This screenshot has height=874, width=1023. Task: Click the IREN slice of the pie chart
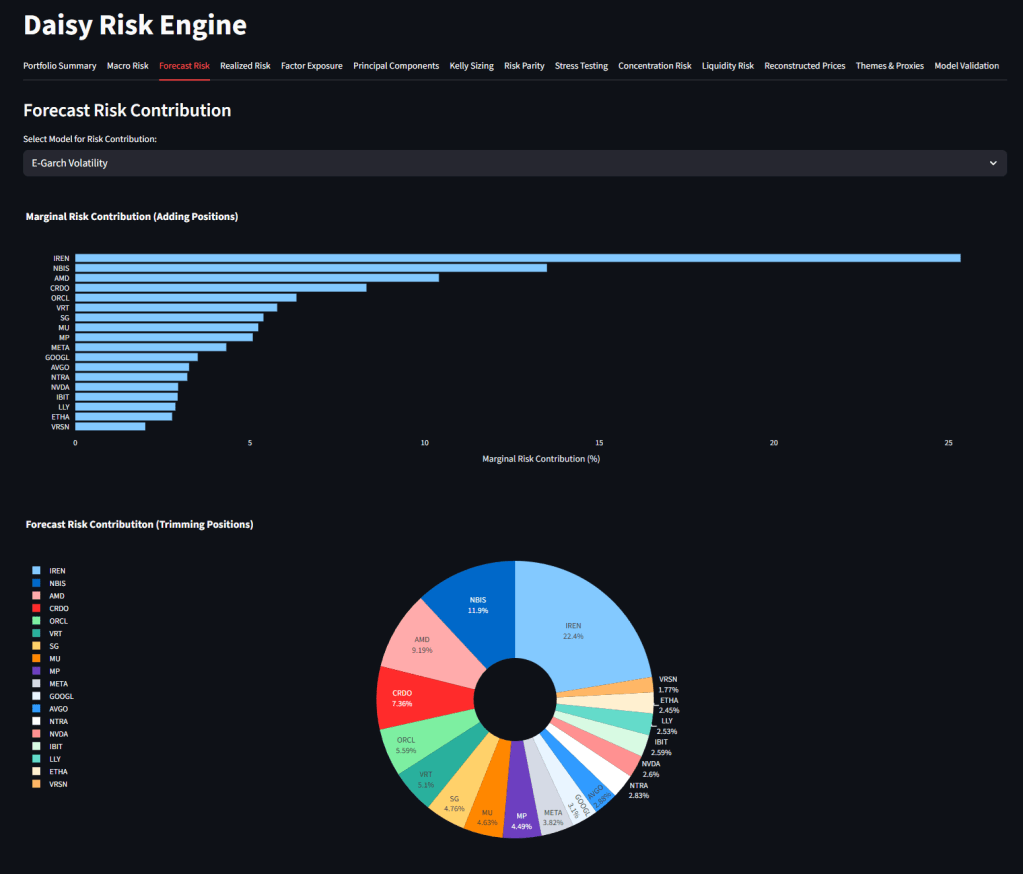click(x=580, y=630)
